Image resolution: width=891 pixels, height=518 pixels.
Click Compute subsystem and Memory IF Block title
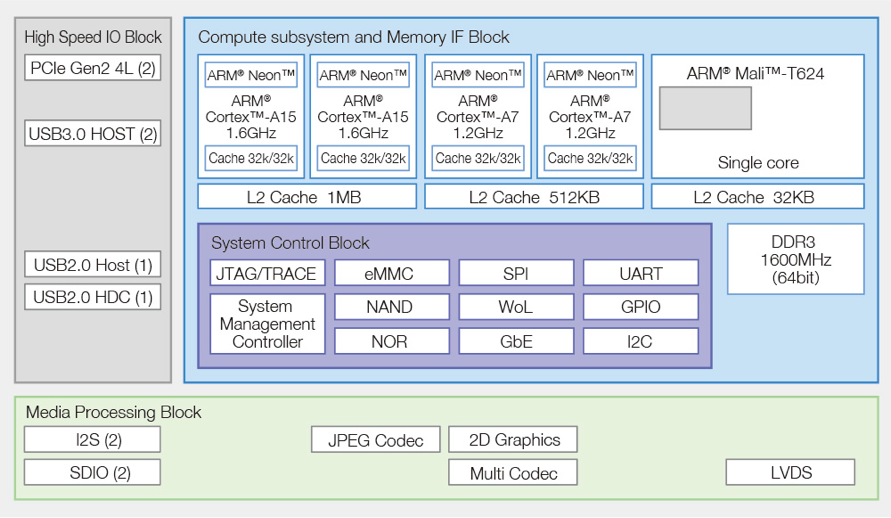(353, 37)
